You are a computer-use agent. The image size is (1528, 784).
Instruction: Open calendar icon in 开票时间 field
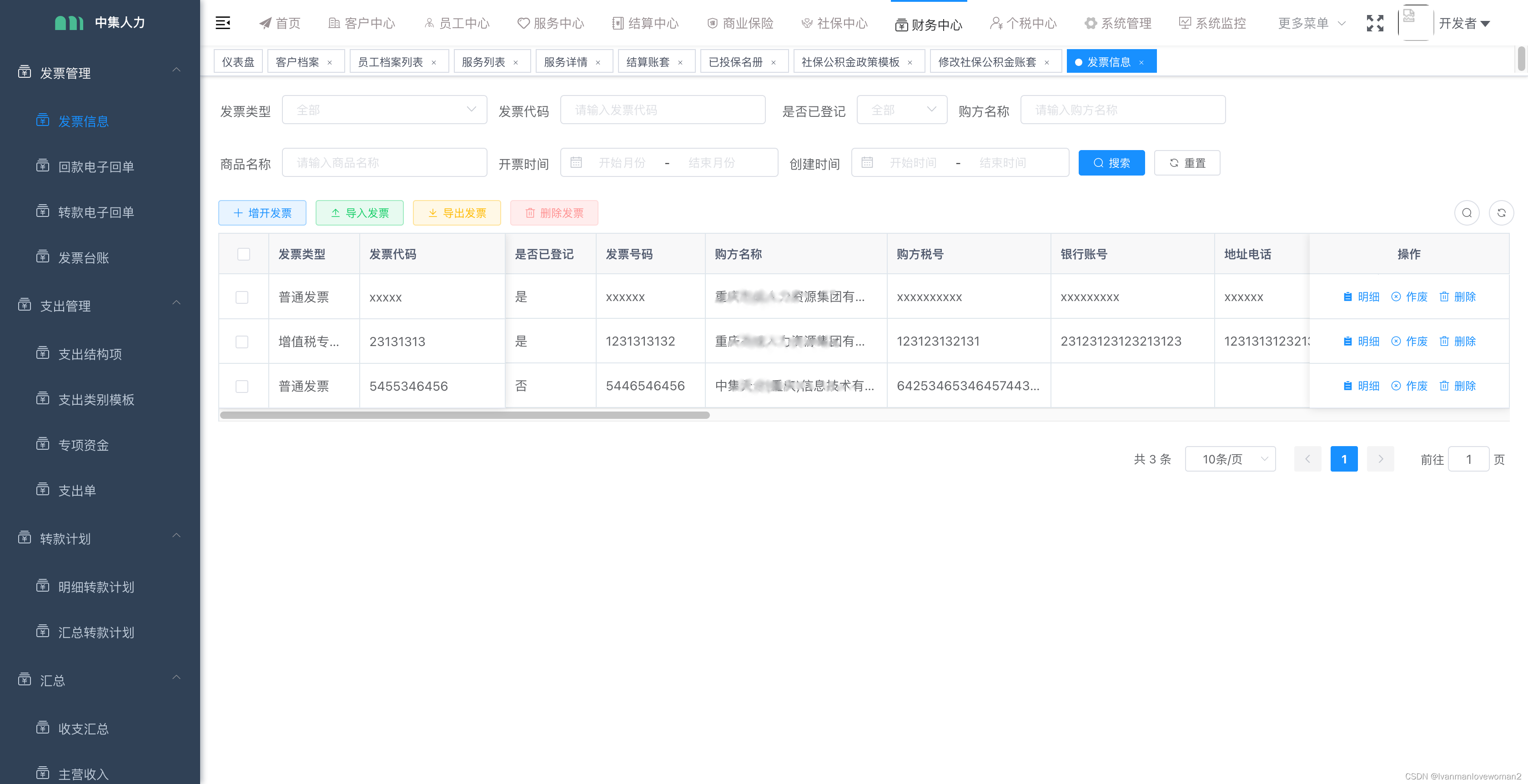576,162
